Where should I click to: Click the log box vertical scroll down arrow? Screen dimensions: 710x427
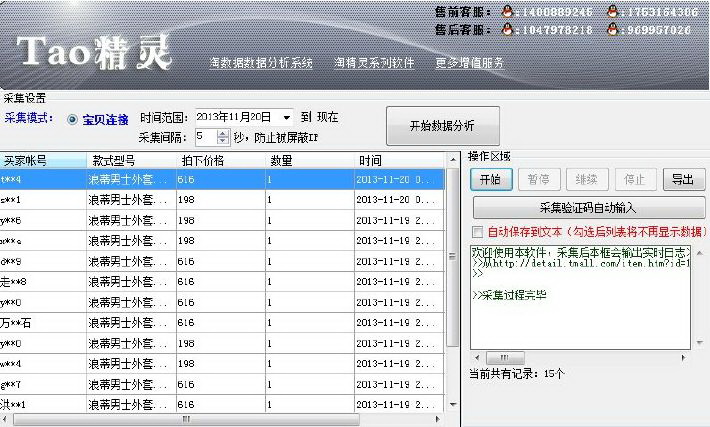700,343
